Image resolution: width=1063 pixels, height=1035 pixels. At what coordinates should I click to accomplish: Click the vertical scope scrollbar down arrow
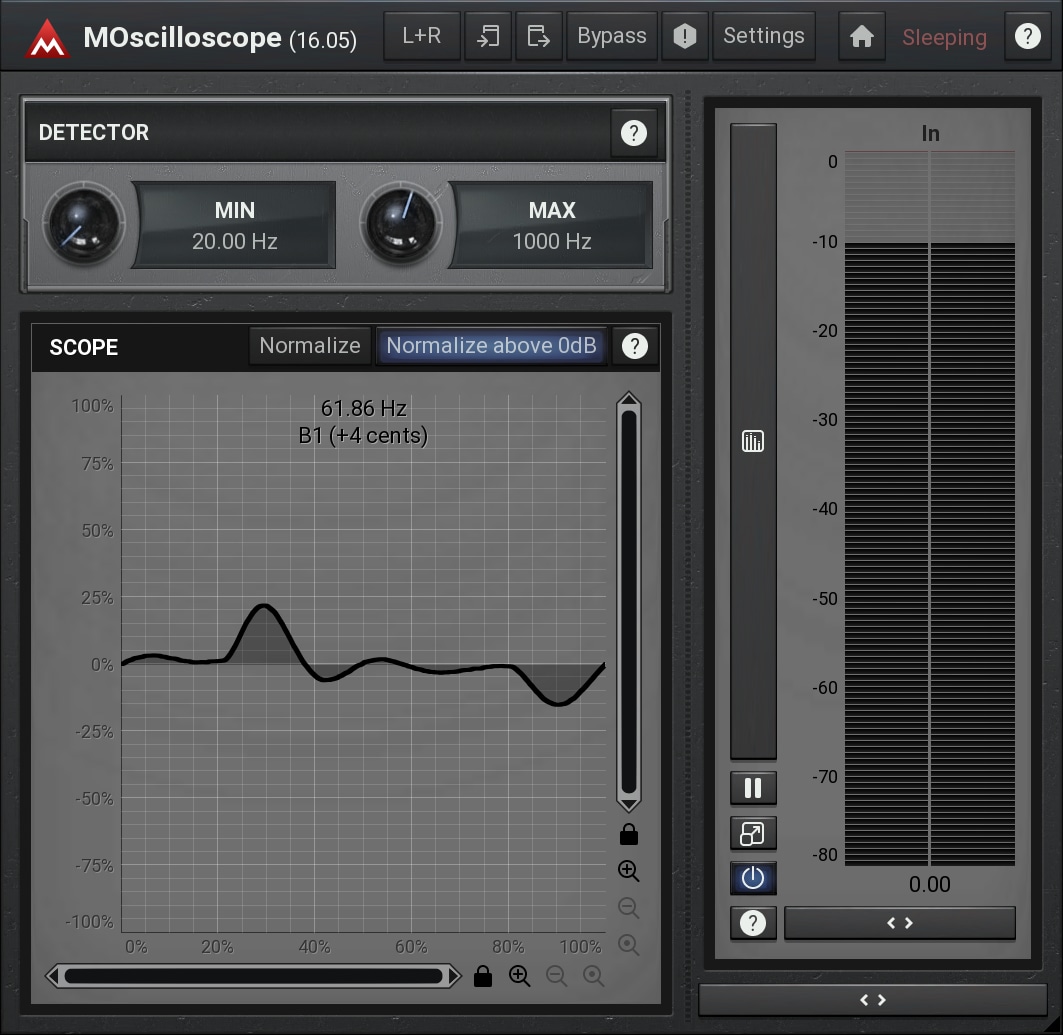(628, 805)
